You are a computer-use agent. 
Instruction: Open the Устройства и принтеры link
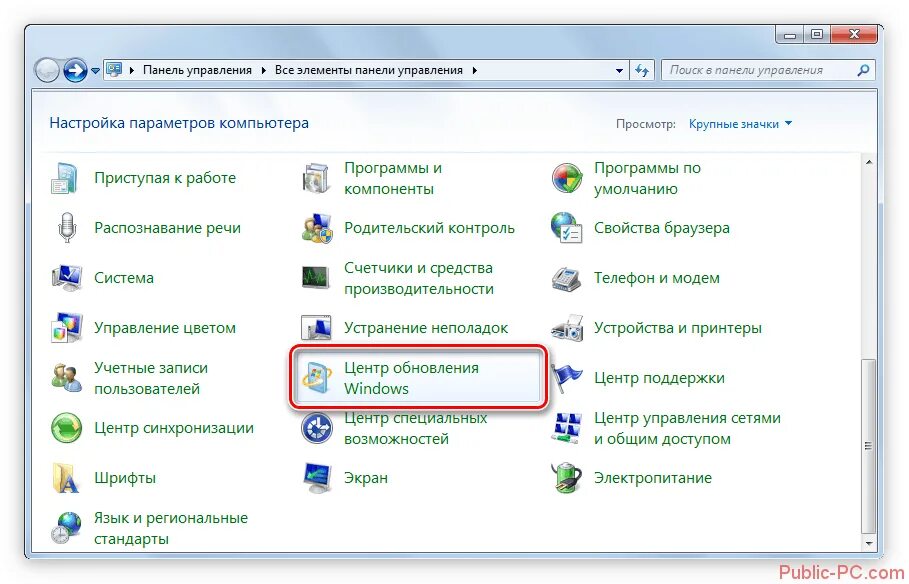point(677,328)
